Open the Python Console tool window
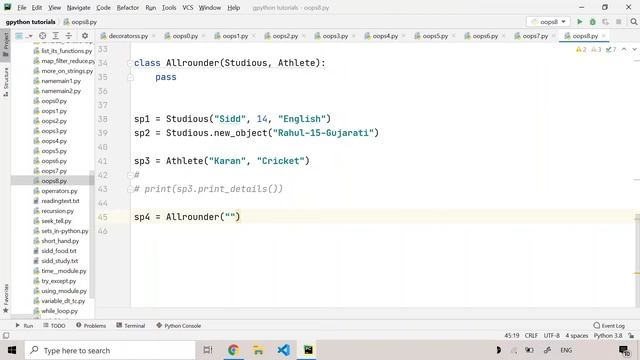The height and width of the screenshot is (360, 640). pos(178,326)
